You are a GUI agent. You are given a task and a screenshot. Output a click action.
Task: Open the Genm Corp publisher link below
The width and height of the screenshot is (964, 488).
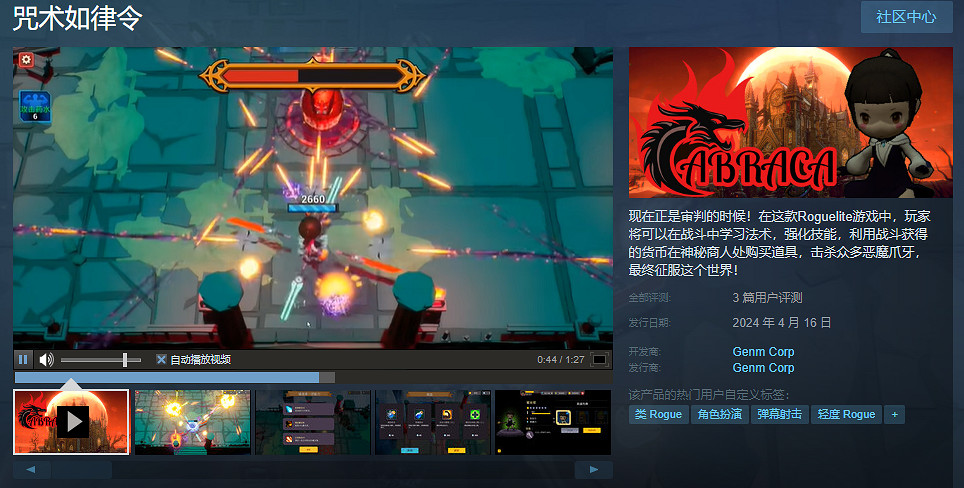763,368
